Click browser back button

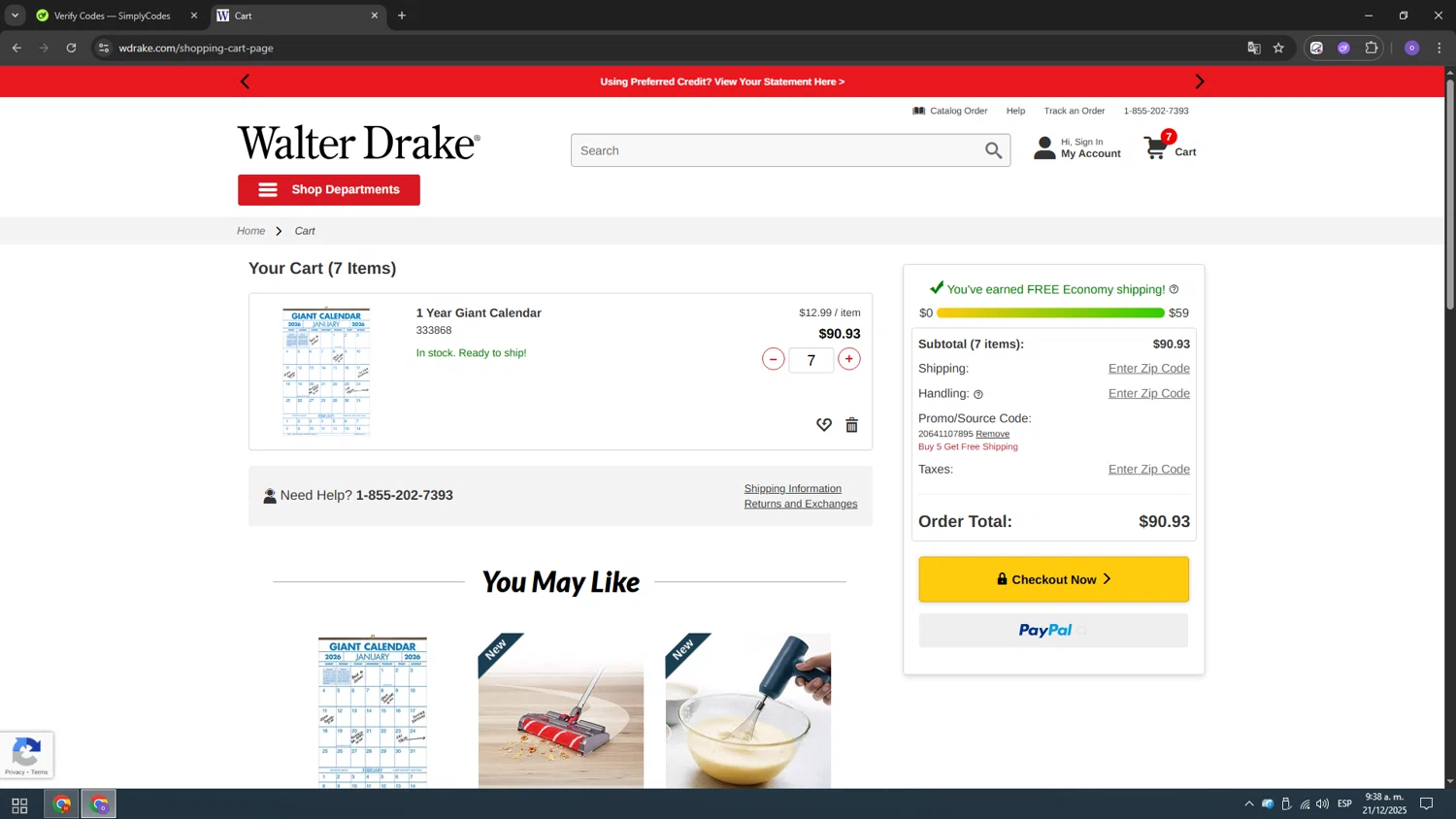(17, 48)
